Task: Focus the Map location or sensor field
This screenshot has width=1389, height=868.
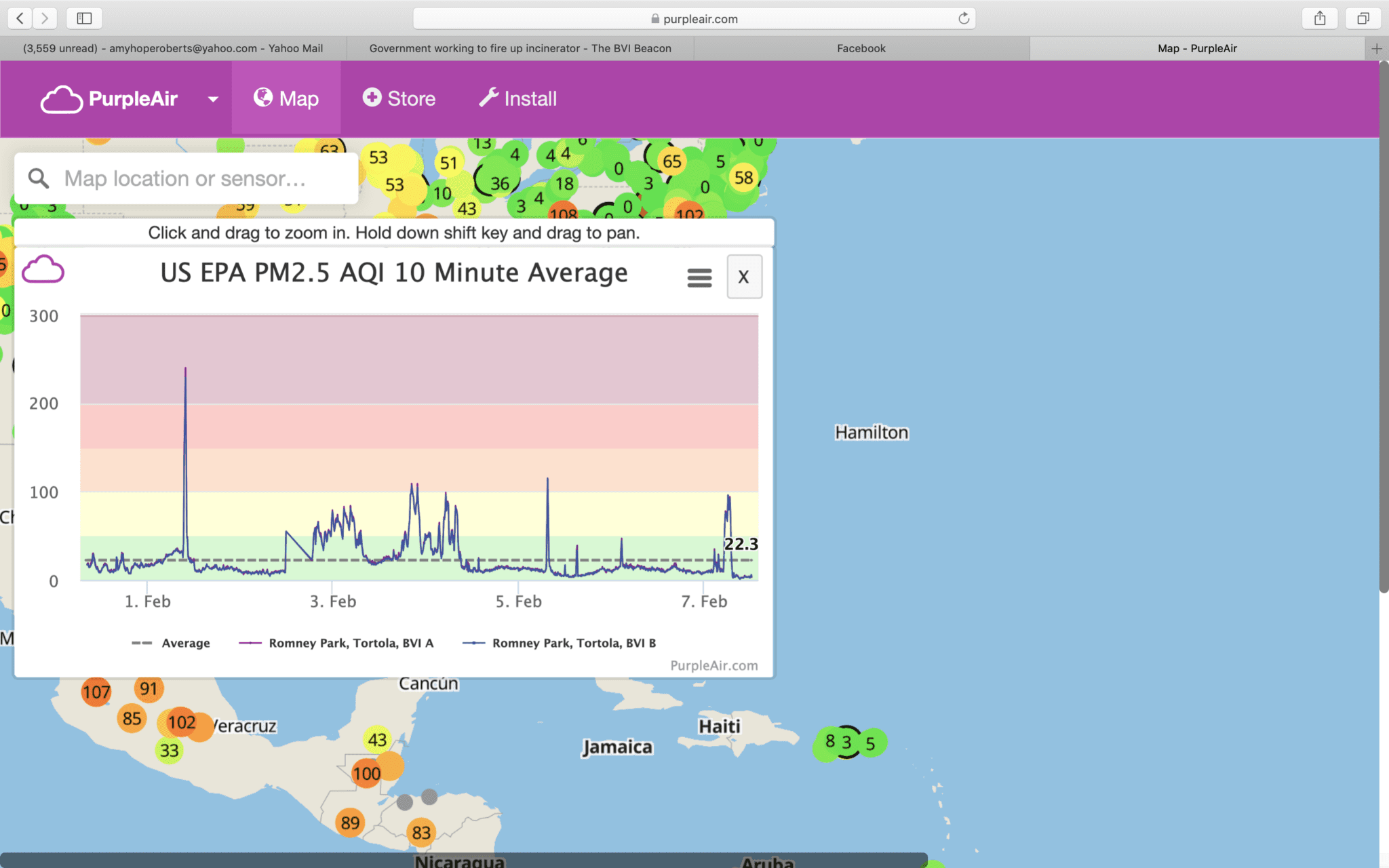Action: pos(186,178)
